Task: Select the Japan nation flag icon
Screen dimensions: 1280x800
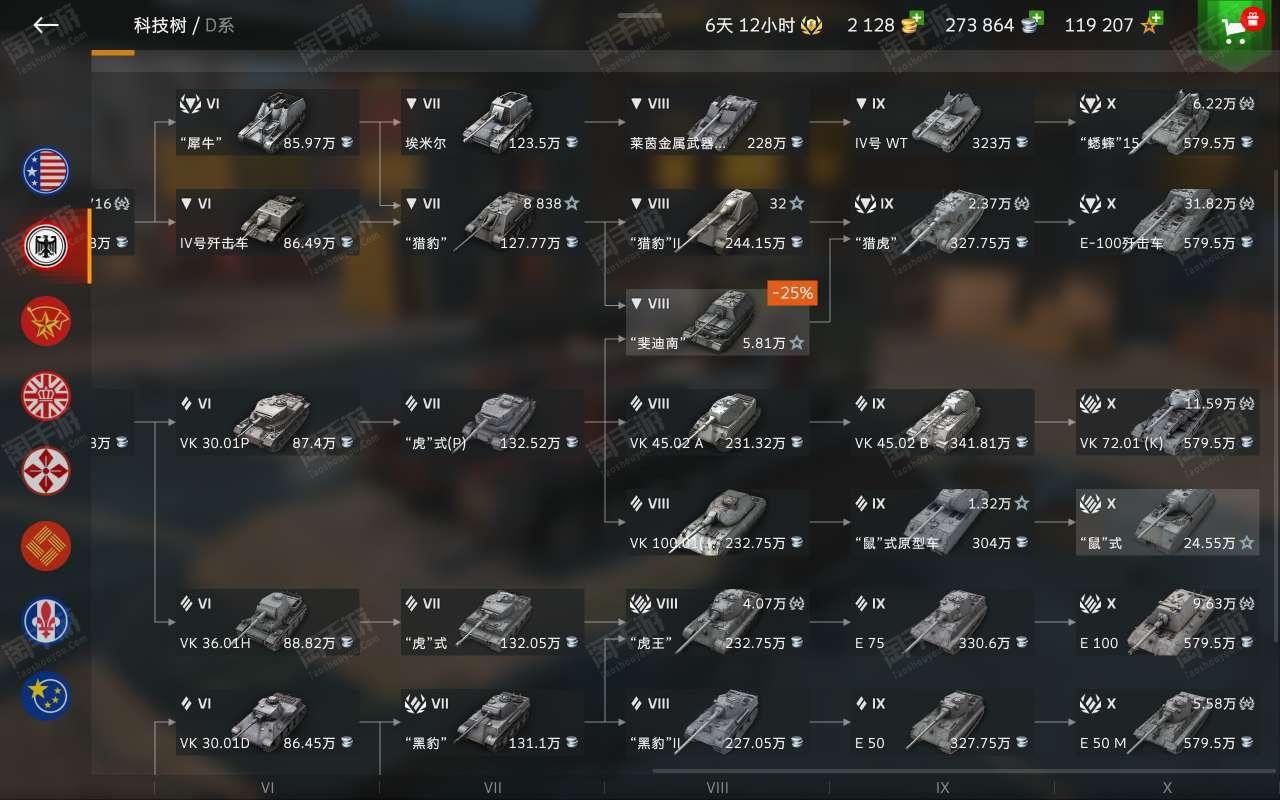Action: pyautogui.click(x=47, y=471)
